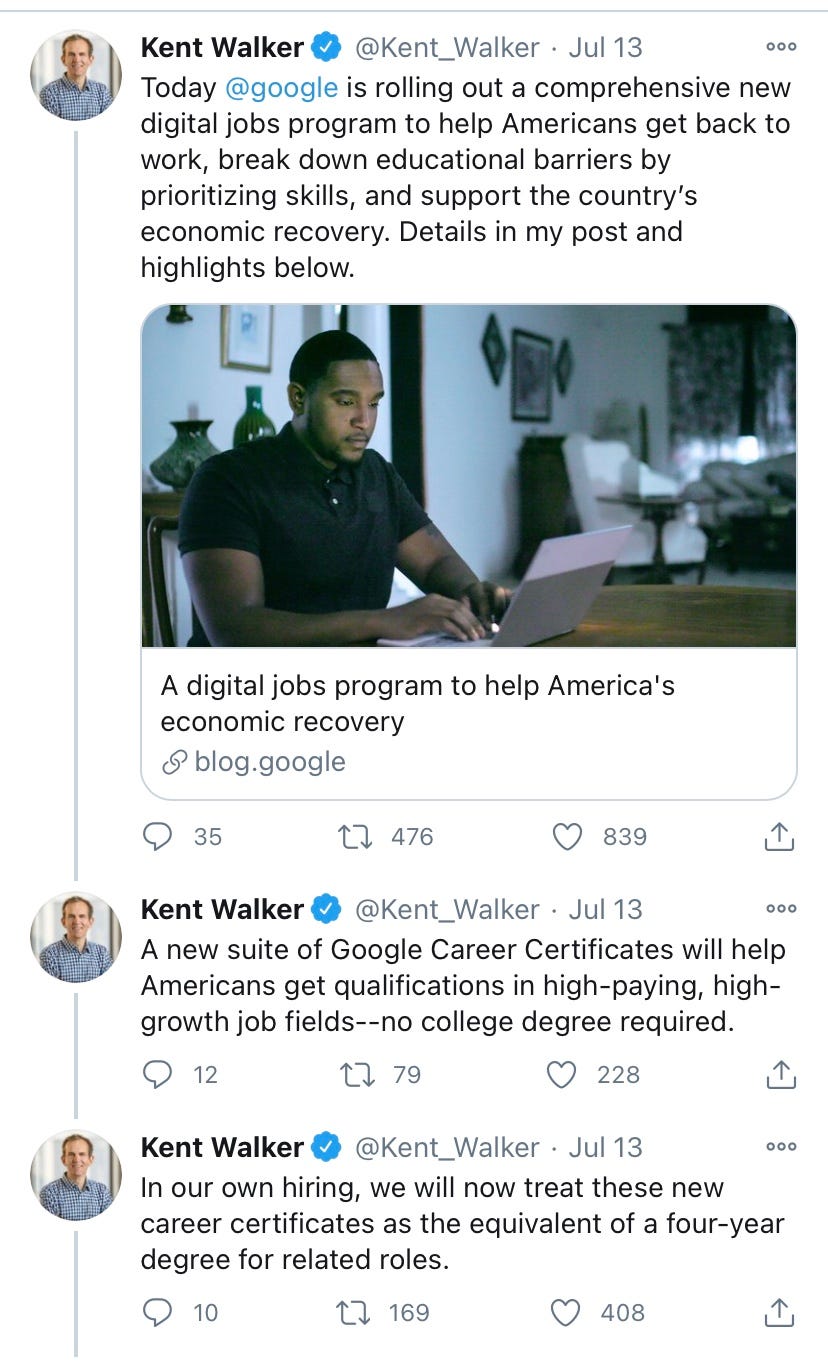Reply to the Google Career Certificates tweet
This screenshot has height=1367, width=828.
pyautogui.click(x=157, y=1074)
